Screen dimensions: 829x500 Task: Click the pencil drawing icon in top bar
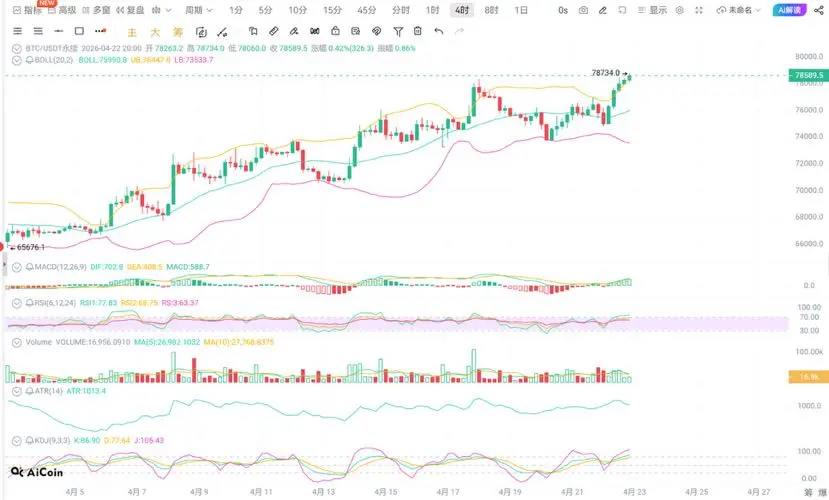[x=603, y=10]
